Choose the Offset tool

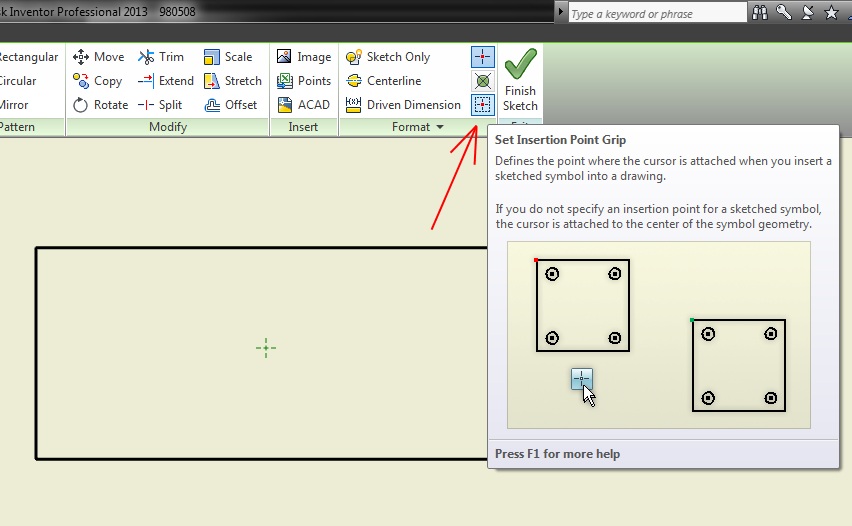point(230,104)
